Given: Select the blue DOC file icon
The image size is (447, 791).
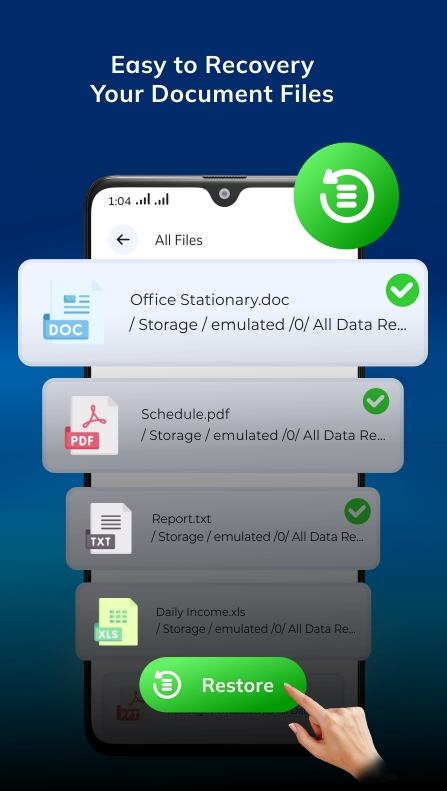Looking at the screenshot, I should (74, 312).
